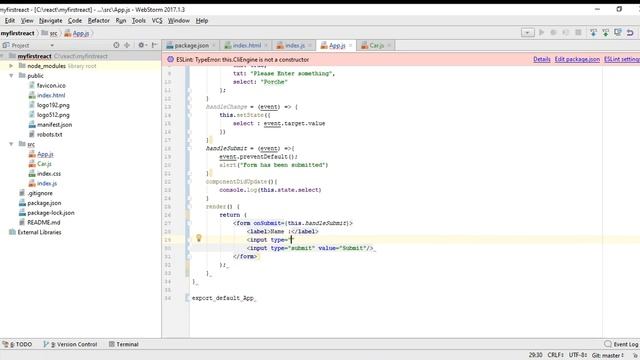Collapse the public folder
The image size is (640, 360).
pos(11,76)
